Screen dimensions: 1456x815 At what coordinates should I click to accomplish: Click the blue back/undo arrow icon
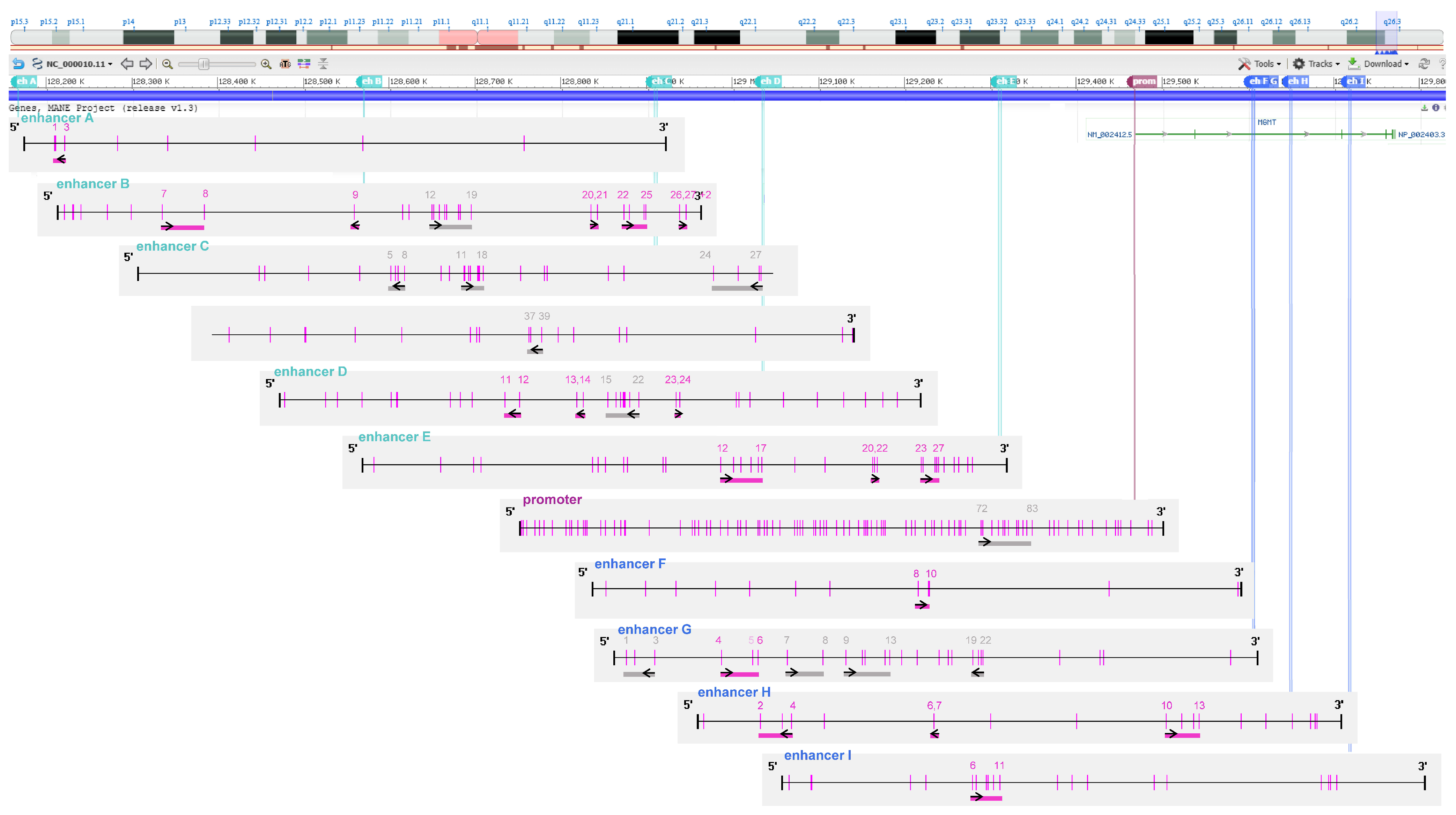pyautogui.click(x=18, y=64)
